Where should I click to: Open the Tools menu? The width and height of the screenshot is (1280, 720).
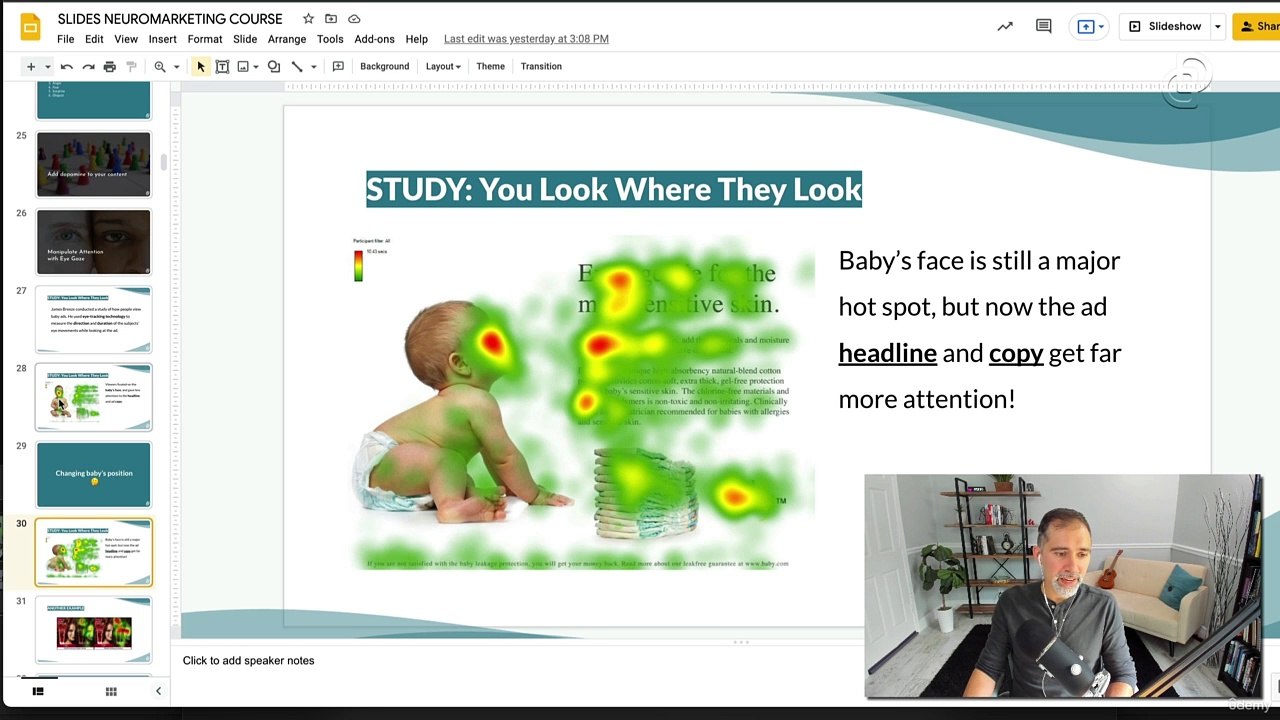coord(330,39)
